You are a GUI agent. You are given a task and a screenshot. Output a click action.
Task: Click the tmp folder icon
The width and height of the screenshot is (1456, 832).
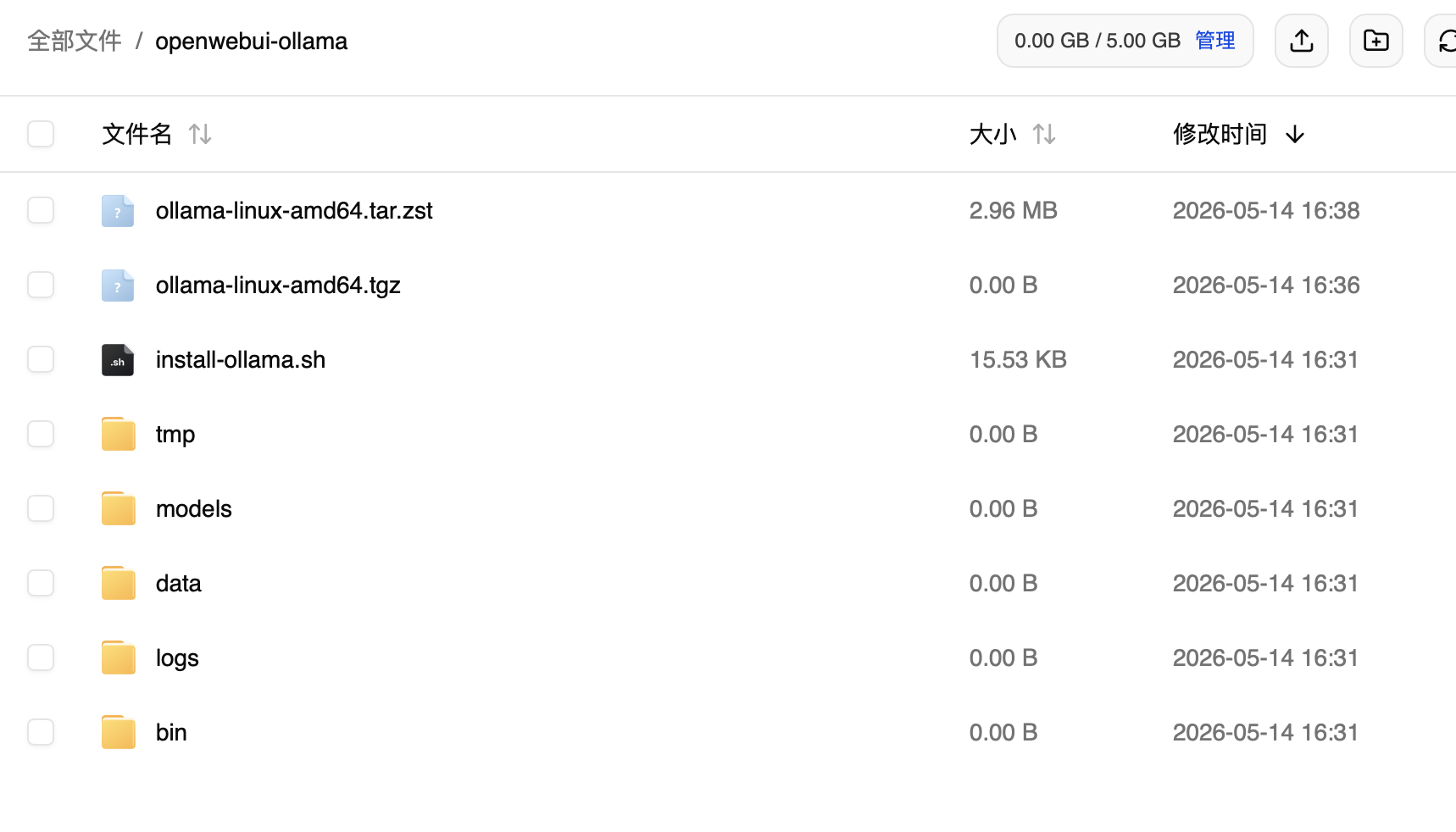tap(118, 434)
